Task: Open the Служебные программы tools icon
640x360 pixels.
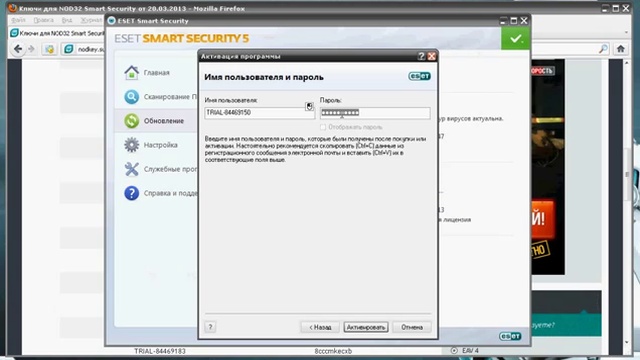Action: click(131, 169)
